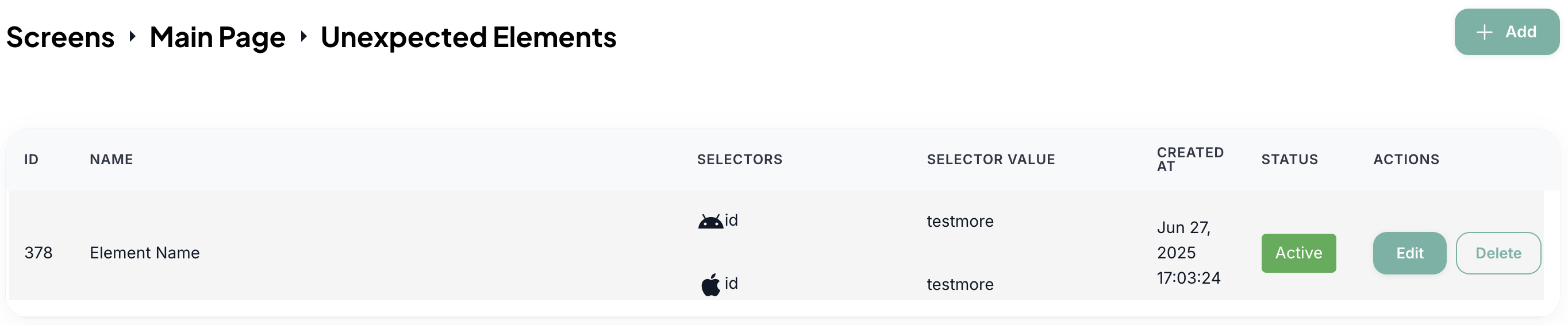This screenshot has height=325, width=1568.
Task: Click the Android robot selector icon
Action: click(710, 221)
